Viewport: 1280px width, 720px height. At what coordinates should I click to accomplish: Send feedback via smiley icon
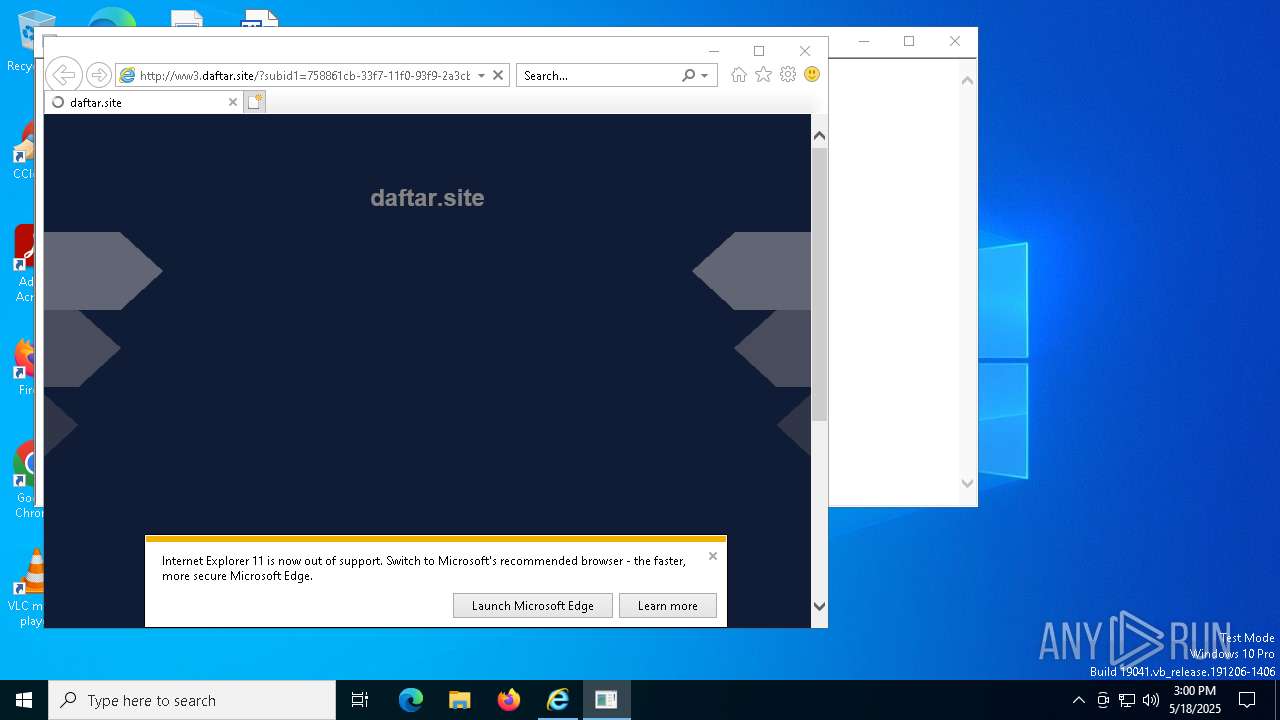click(x=812, y=74)
